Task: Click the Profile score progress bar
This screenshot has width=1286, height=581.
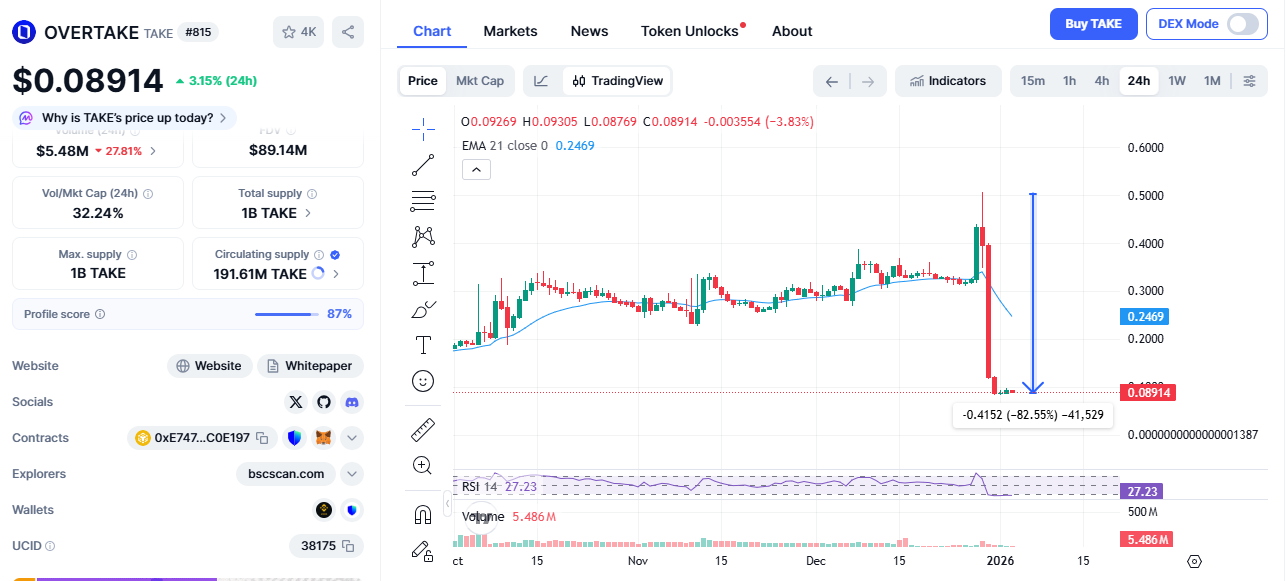Action: click(x=285, y=313)
